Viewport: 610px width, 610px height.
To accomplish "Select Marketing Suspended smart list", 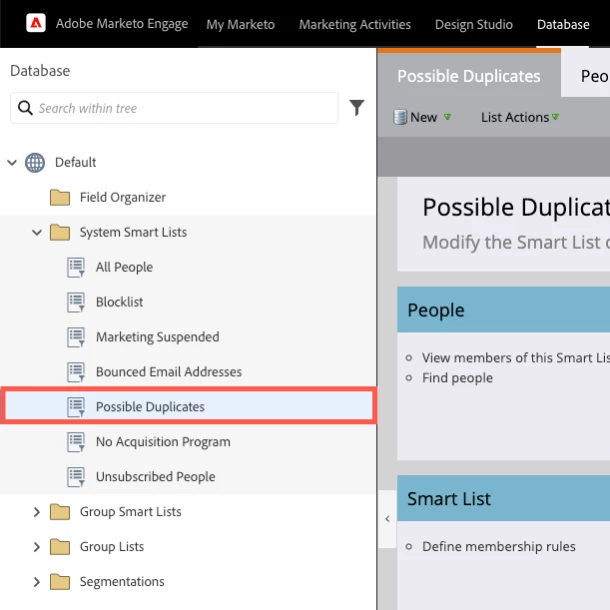I will [158, 337].
